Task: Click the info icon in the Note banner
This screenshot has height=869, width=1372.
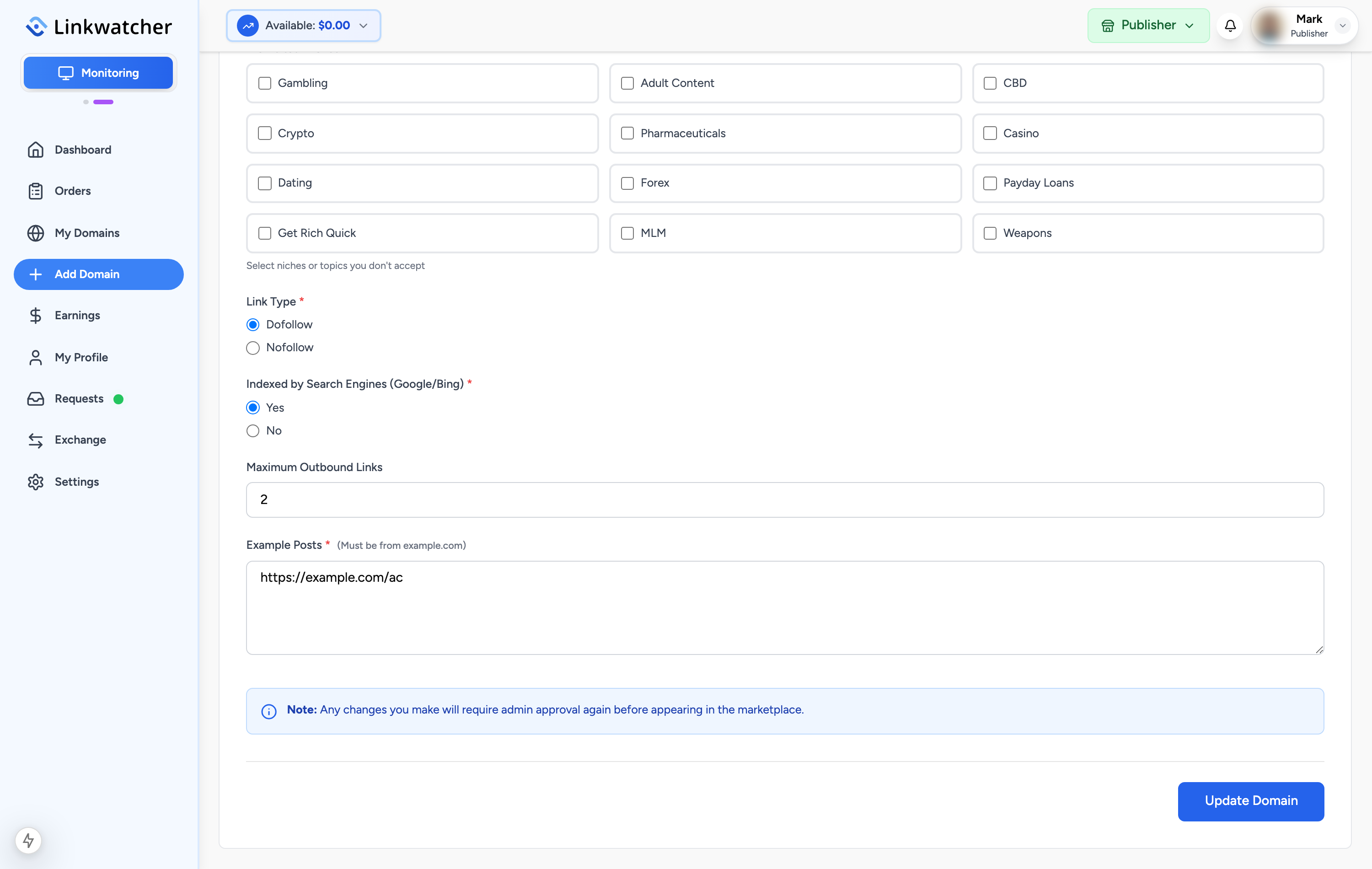Action: pyautogui.click(x=269, y=711)
